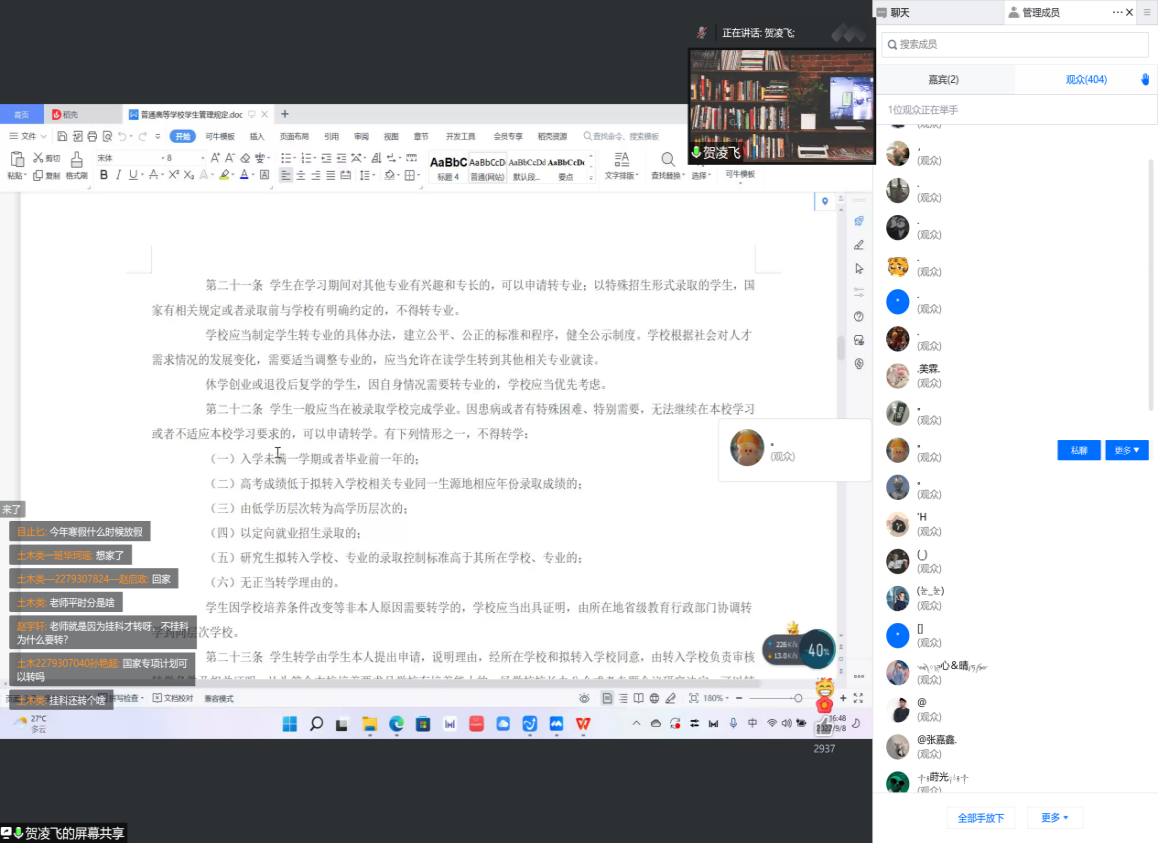Apply center text alignment
Viewport: 1158px width, 843px height.
(x=300, y=175)
